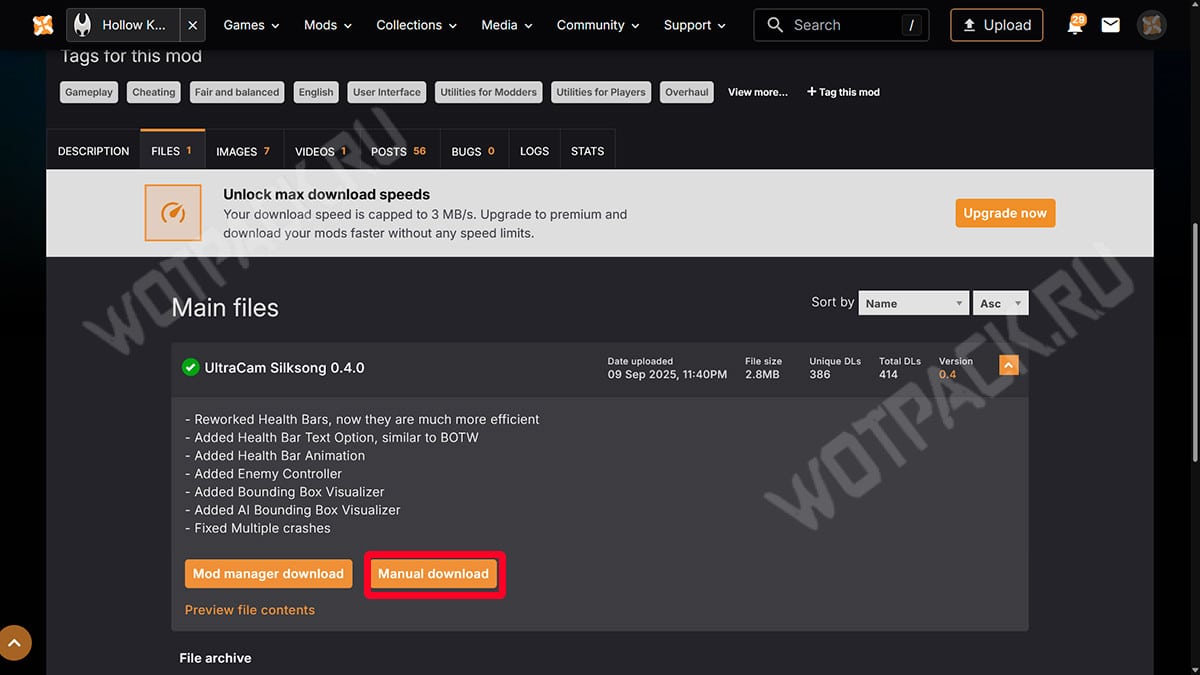The height and width of the screenshot is (675, 1200).
Task: Open the Stats tab
Action: [588, 151]
